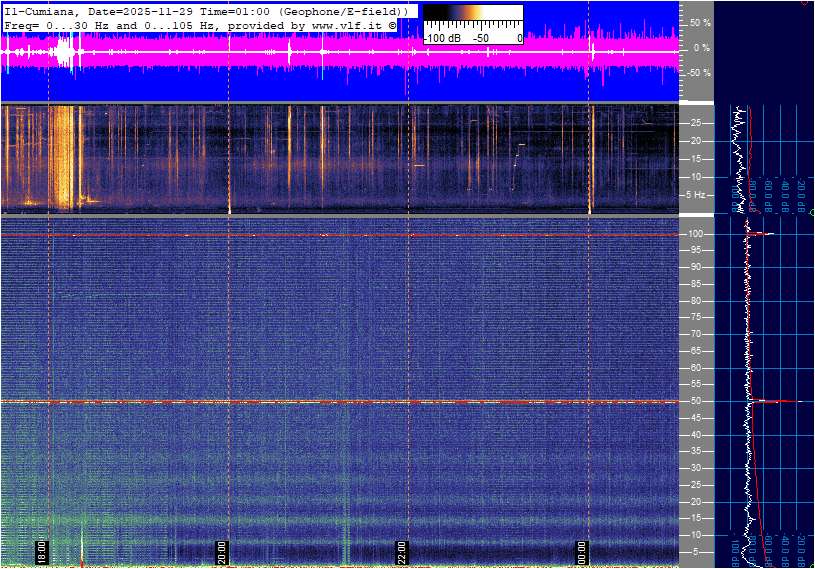Click the 50 Hz mark on frequency axis
The height and width of the screenshot is (569, 815).
click(695, 401)
